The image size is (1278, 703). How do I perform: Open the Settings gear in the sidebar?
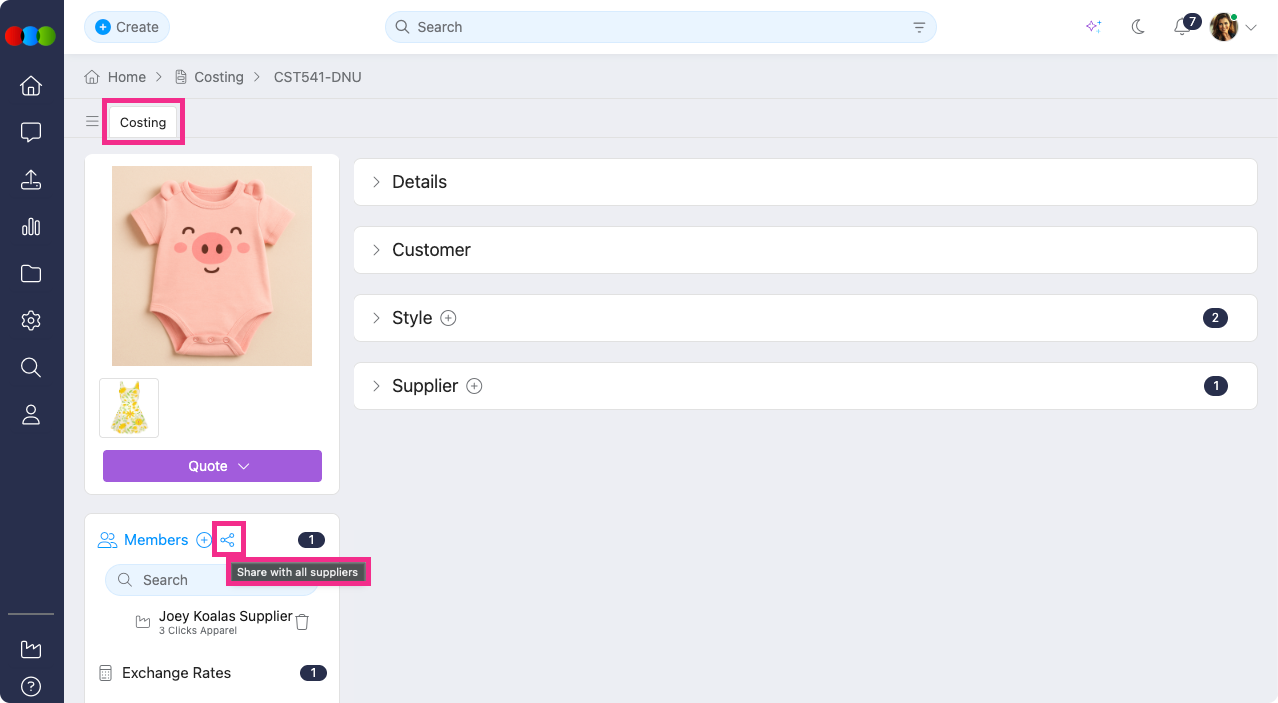(x=31, y=321)
